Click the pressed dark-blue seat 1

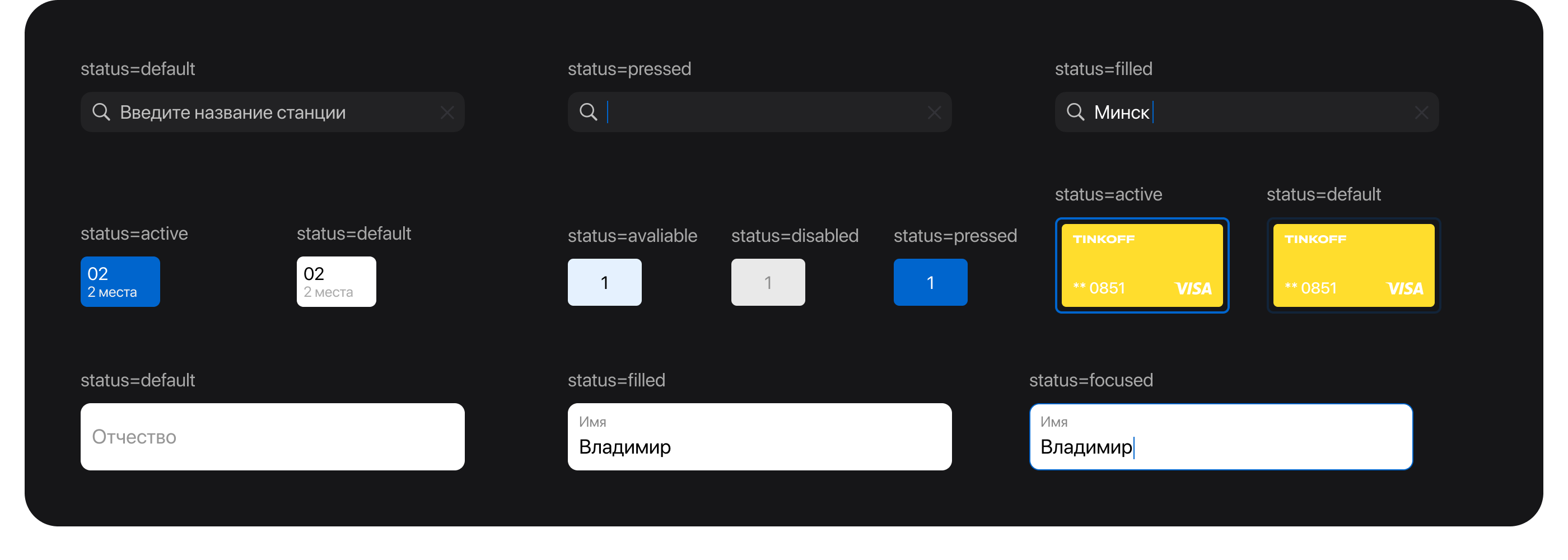click(x=930, y=282)
